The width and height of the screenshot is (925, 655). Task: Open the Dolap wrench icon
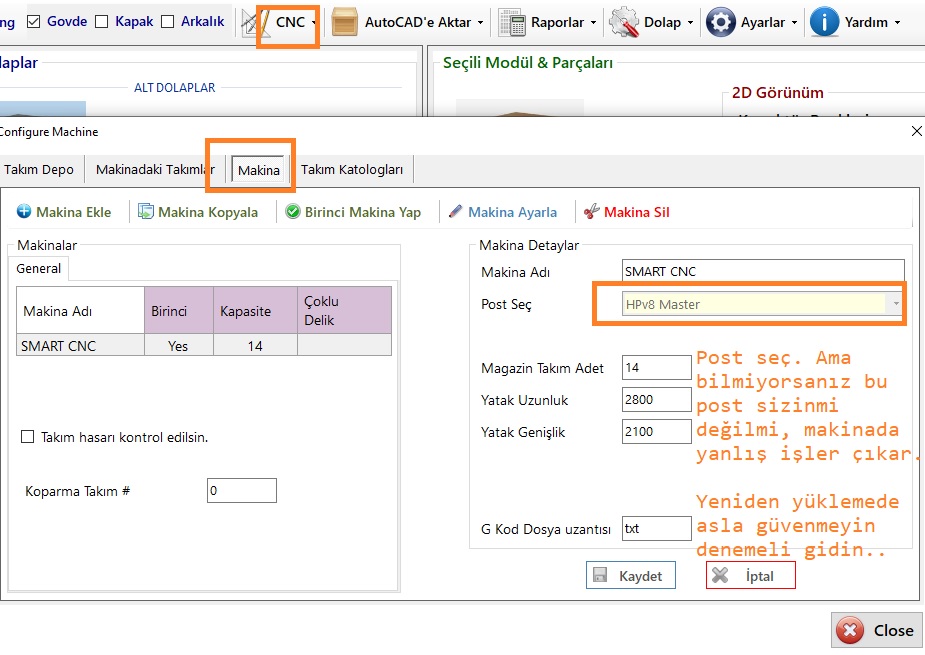625,22
